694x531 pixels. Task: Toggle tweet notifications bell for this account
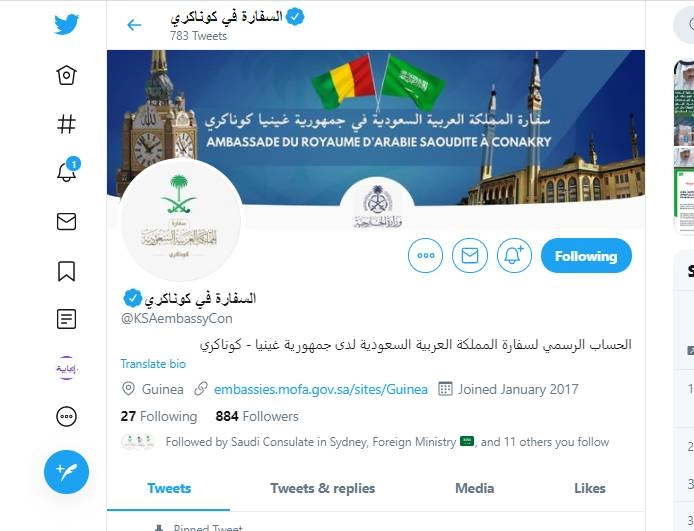[514, 255]
